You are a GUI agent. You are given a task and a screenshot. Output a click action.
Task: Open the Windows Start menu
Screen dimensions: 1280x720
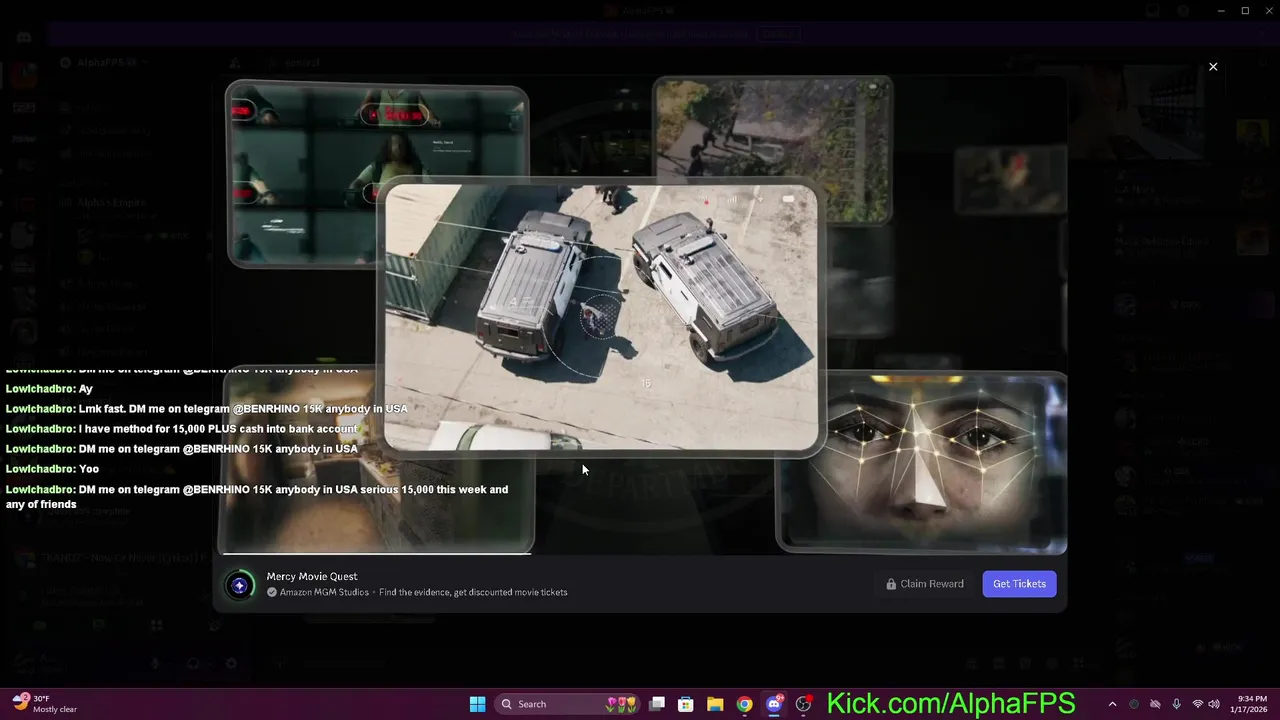[x=477, y=704]
